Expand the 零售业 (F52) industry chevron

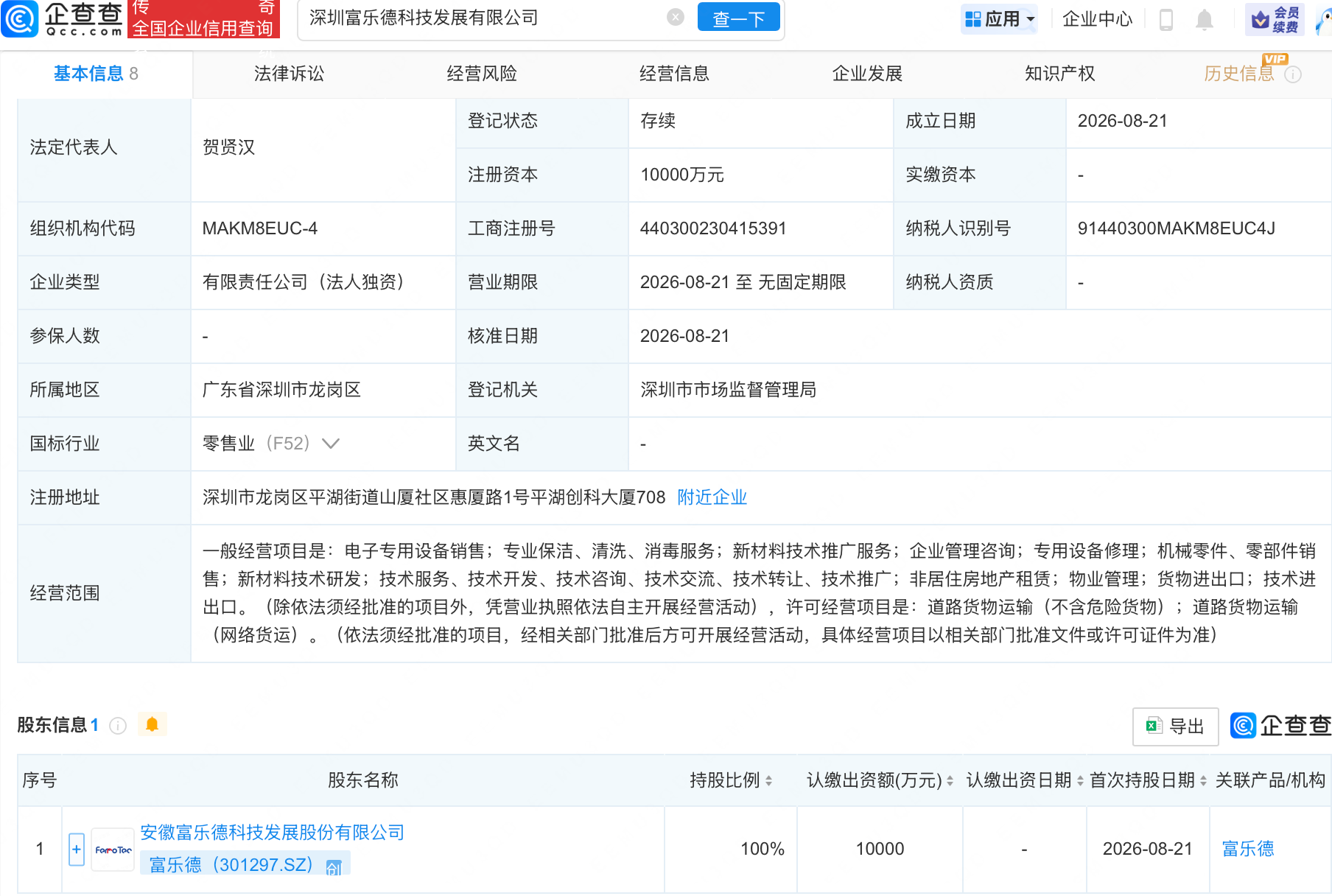pos(331,444)
